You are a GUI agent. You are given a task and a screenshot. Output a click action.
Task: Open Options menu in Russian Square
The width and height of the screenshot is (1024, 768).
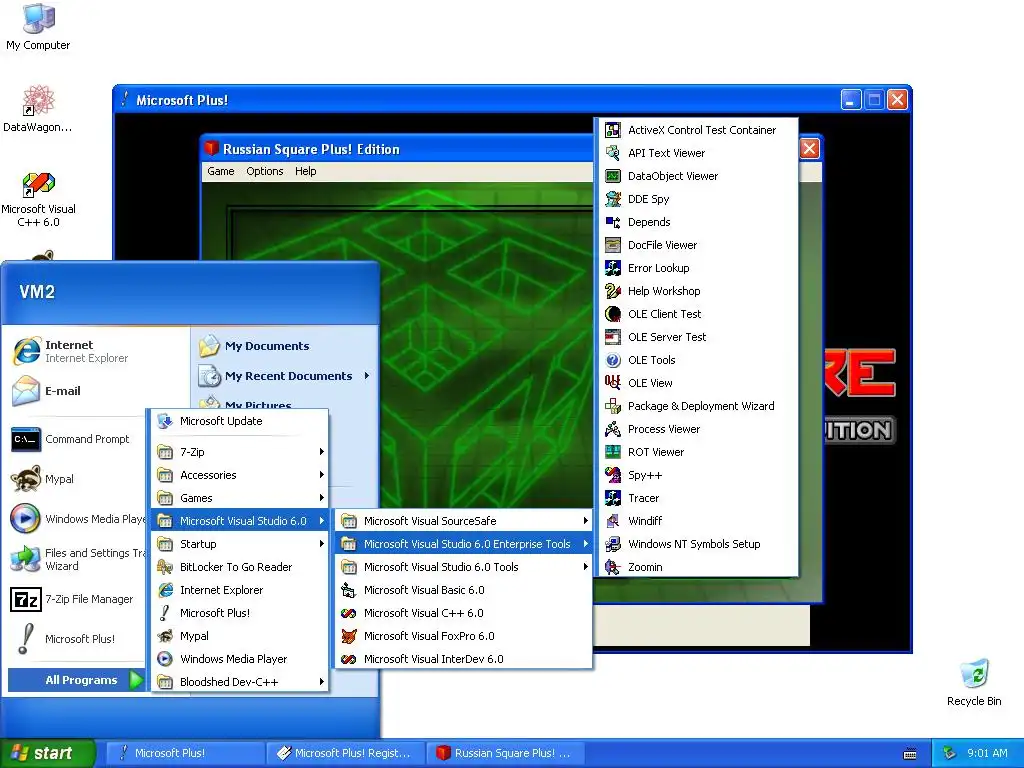tap(264, 171)
